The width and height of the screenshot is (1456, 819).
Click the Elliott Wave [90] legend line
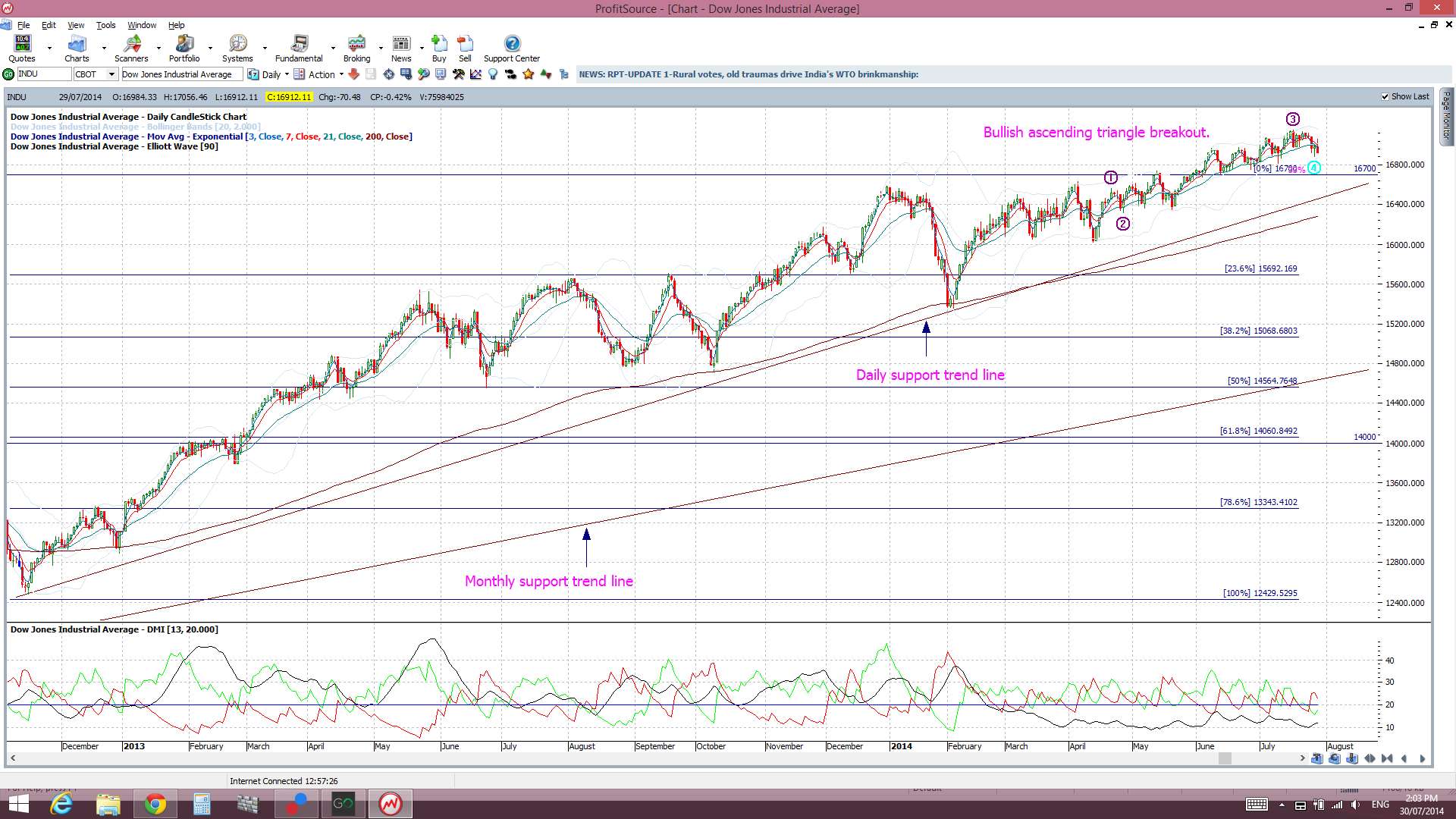(115, 146)
